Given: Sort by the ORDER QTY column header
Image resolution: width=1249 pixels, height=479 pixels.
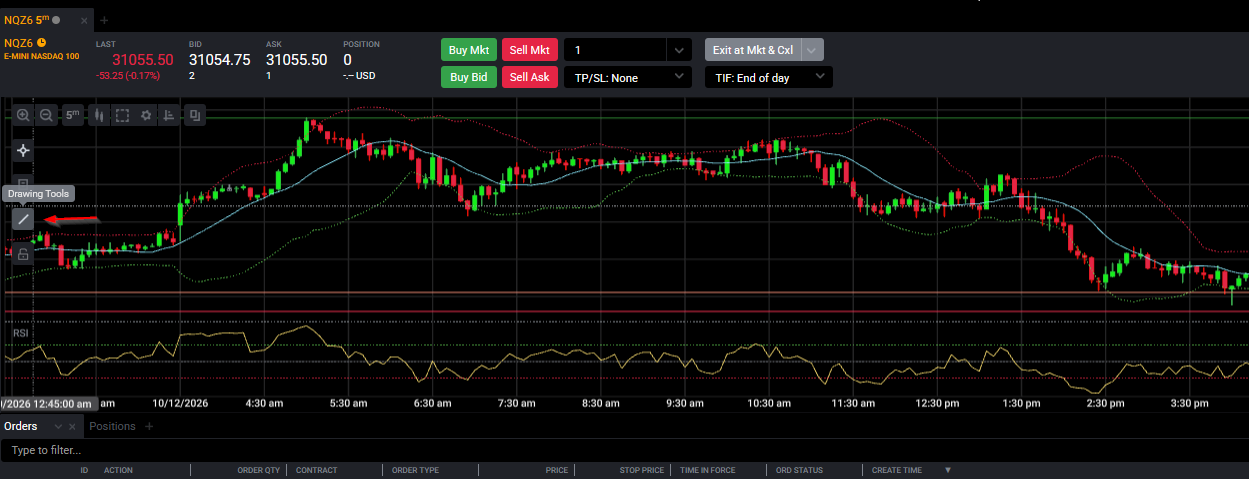Looking at the screenshot, I should pyautogui.click(x=258, y=470).
